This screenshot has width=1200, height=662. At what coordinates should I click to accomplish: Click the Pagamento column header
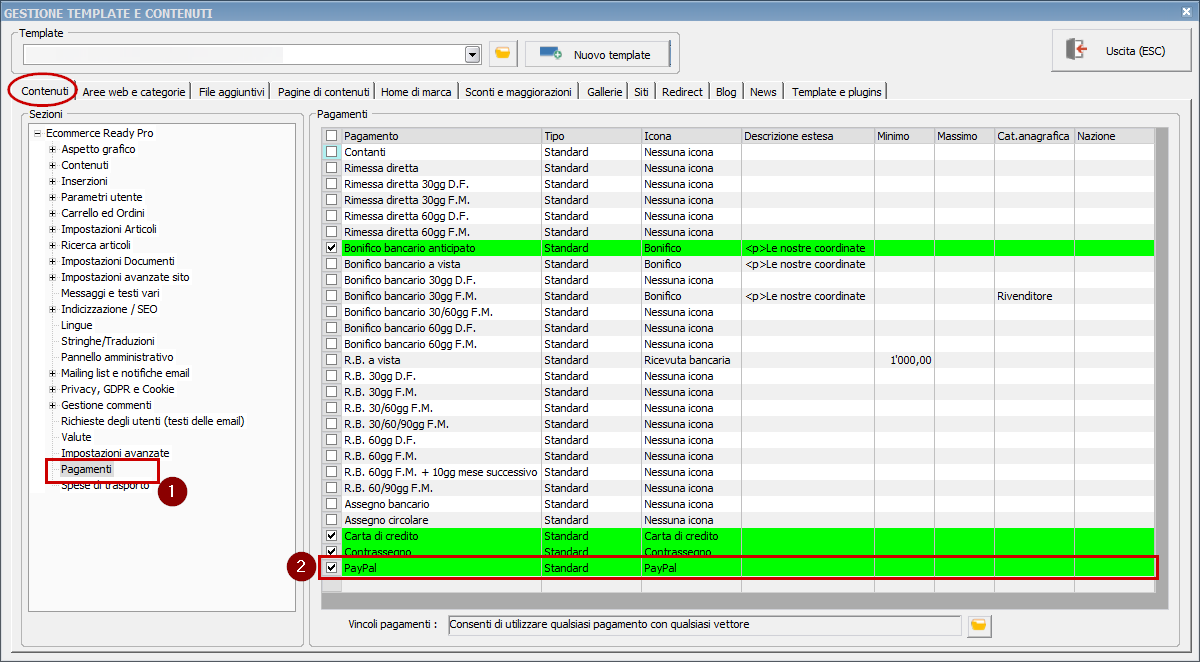[441, 136]
